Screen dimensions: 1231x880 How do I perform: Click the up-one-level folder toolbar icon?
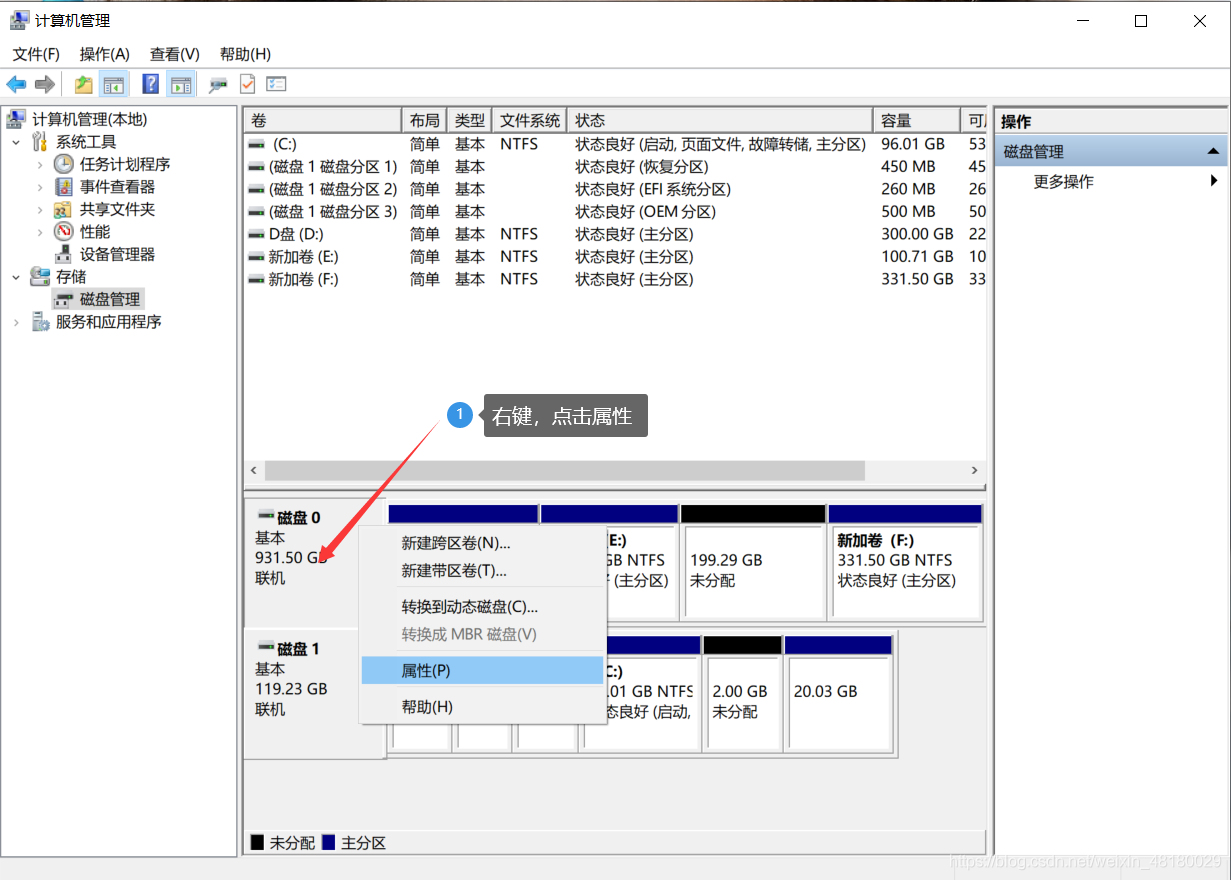click(x=84, y=85)
